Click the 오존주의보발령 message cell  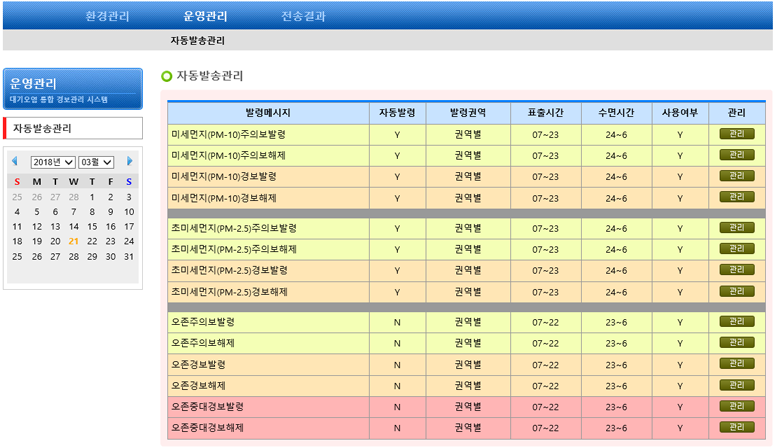pyautogui.click(x=268, y=322)
